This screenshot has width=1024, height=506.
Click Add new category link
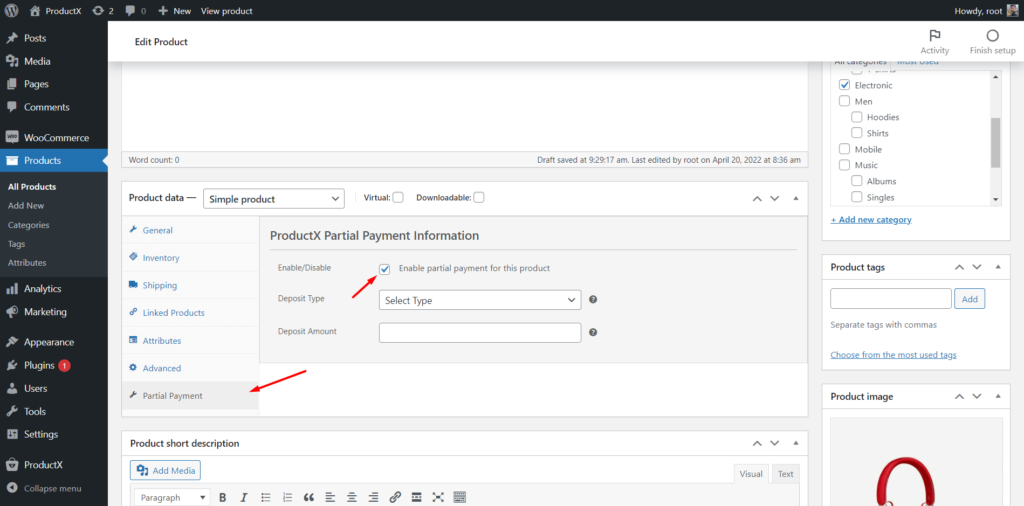click(x=871, y=219)
